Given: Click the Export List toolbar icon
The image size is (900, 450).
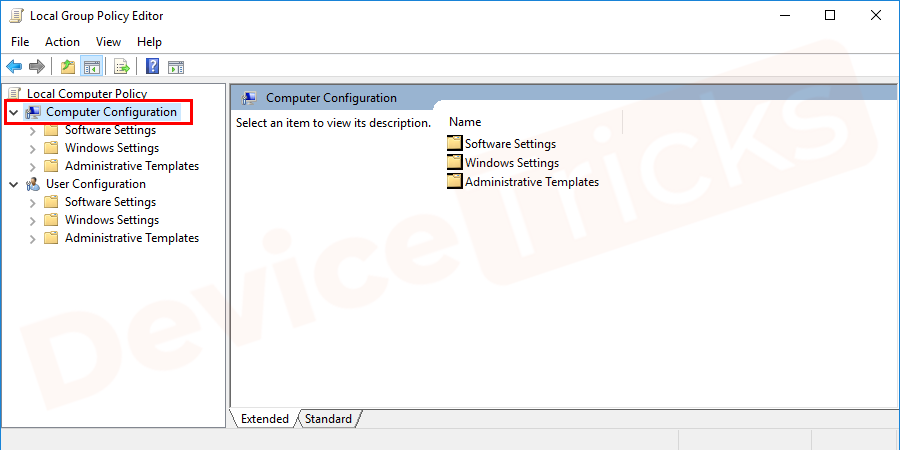Looking at the screenshot, I should [122, 67].
